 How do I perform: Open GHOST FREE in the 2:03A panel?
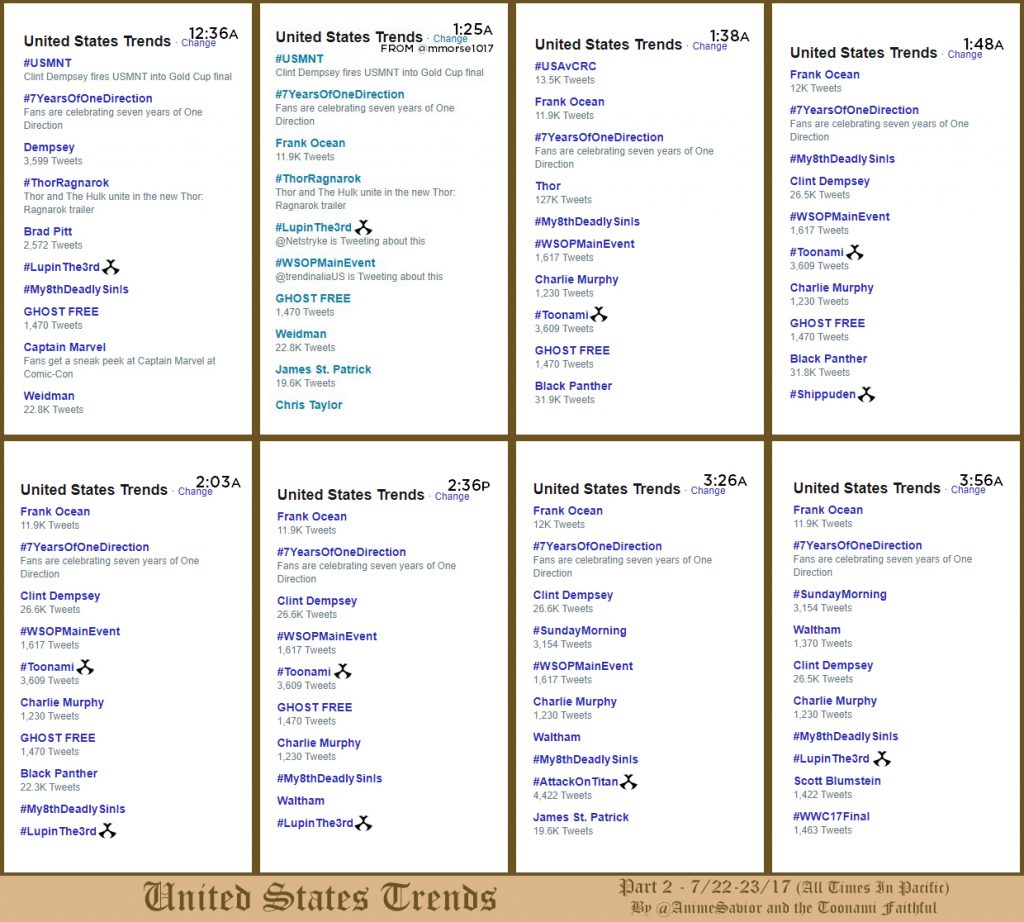(58, 738)
